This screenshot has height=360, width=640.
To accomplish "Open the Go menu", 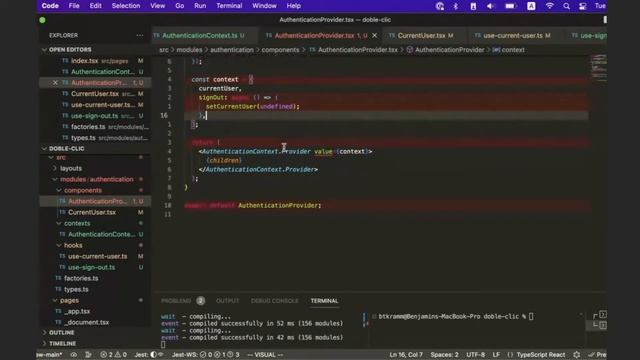I will (x=180, y=6).
